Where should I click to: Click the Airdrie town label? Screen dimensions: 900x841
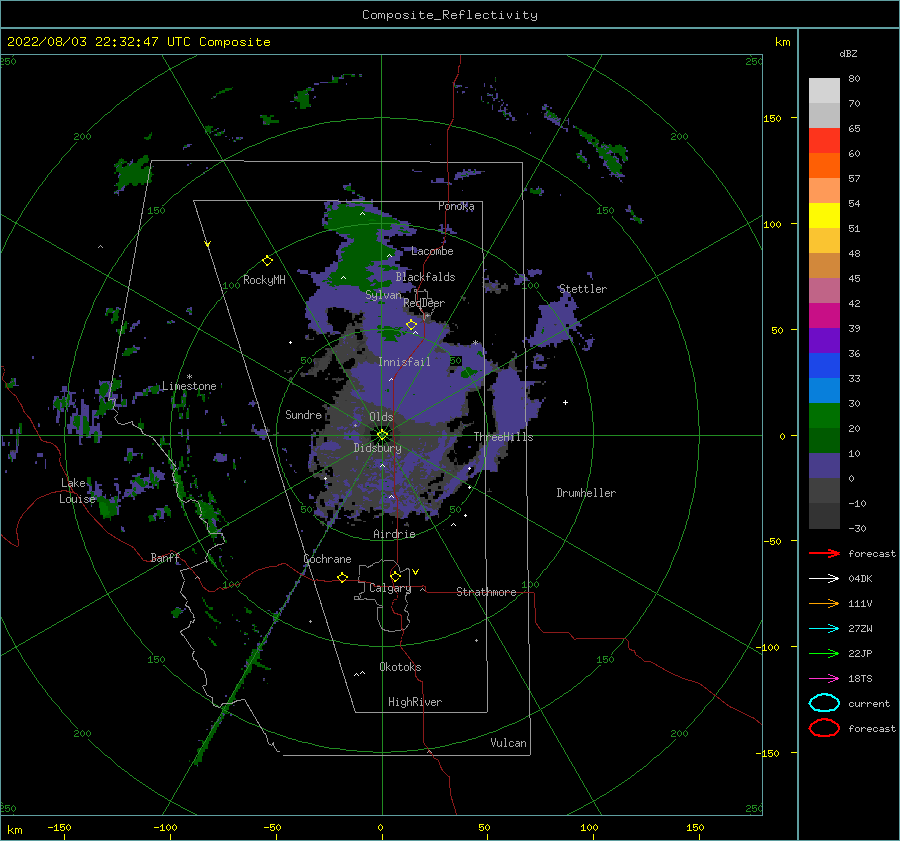(394, 534)
